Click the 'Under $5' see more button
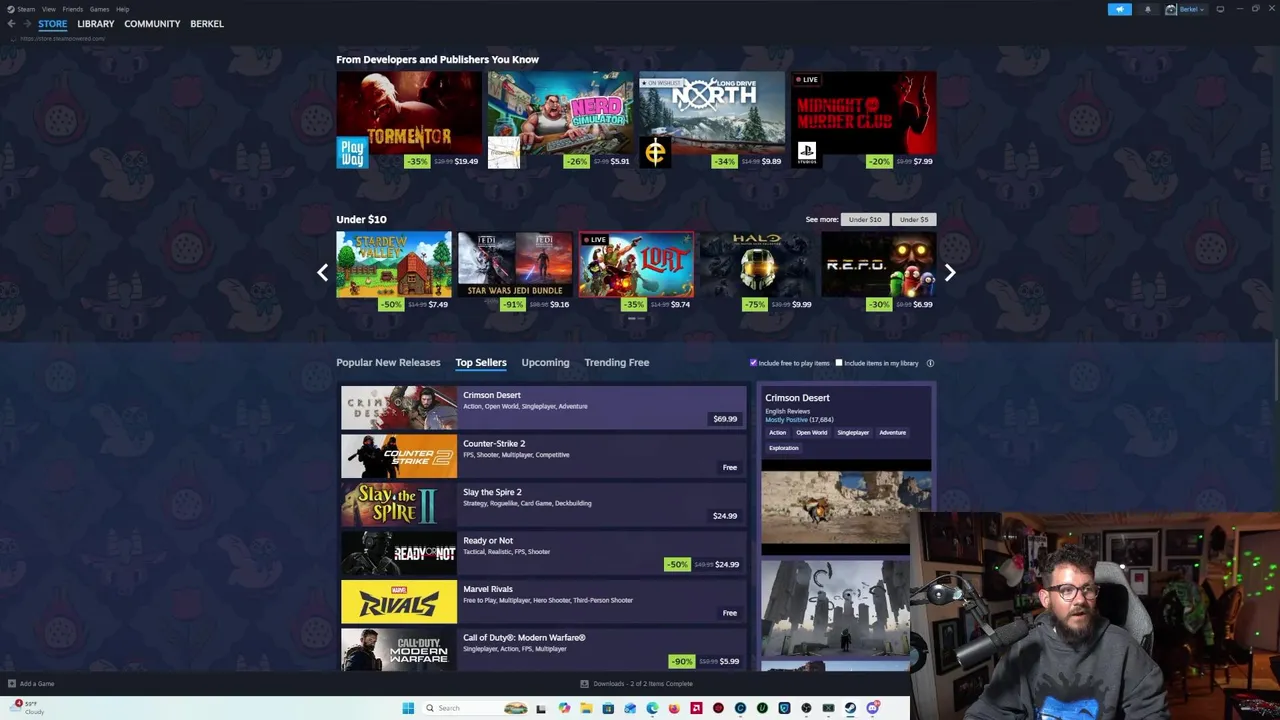Image resolution: width=1280 pixels, height=720 pixels. point(914,219)
